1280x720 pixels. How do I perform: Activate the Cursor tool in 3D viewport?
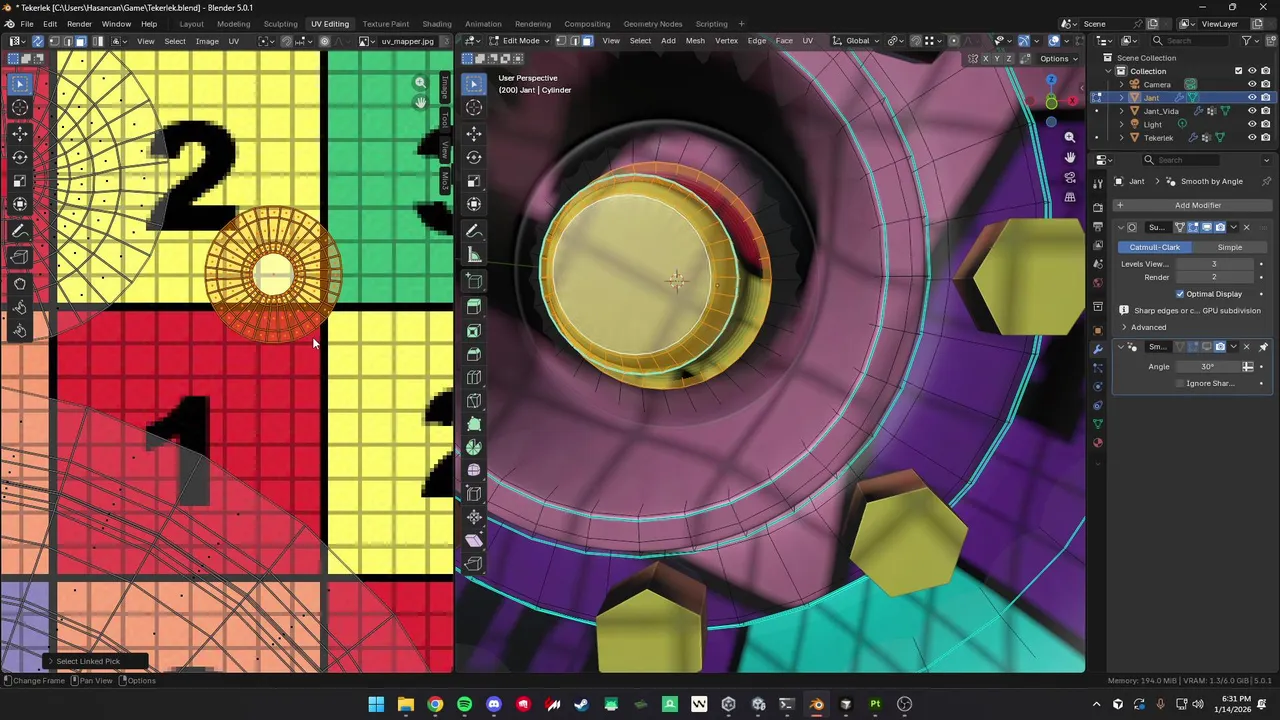tap(474, 107)
